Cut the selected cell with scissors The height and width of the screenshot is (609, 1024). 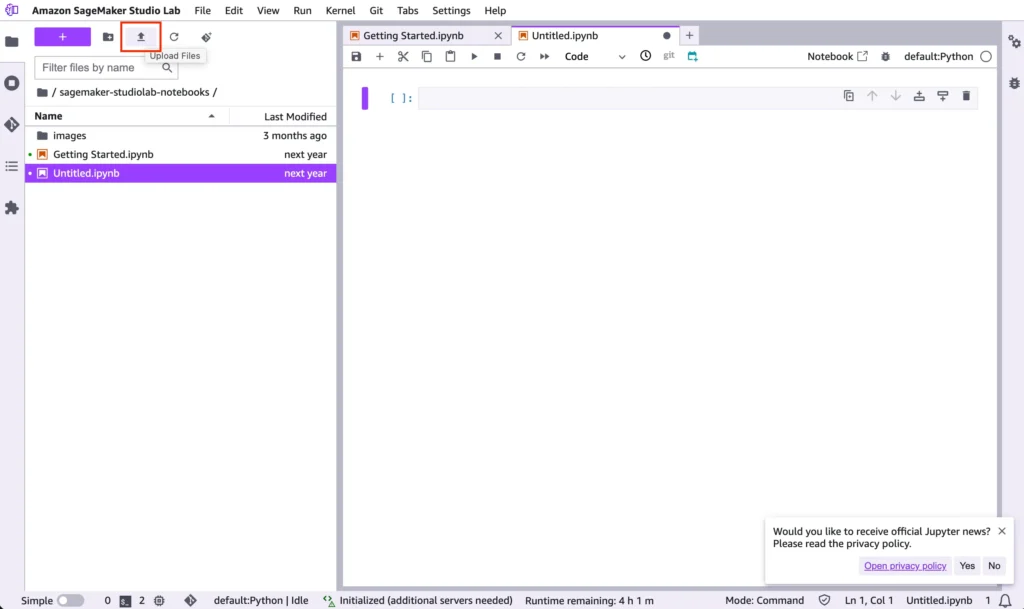pyautogui.click(x=403, y=57)
